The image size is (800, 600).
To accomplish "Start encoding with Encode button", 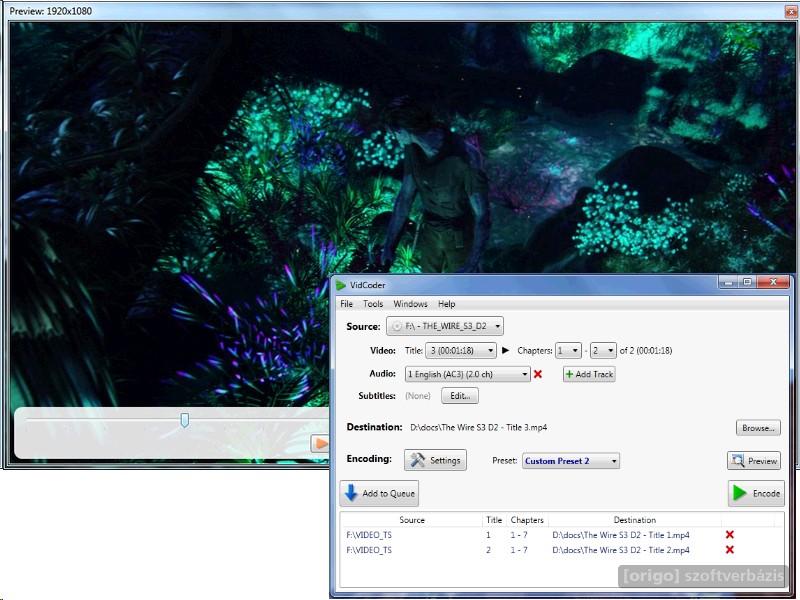I will point(756,493).
